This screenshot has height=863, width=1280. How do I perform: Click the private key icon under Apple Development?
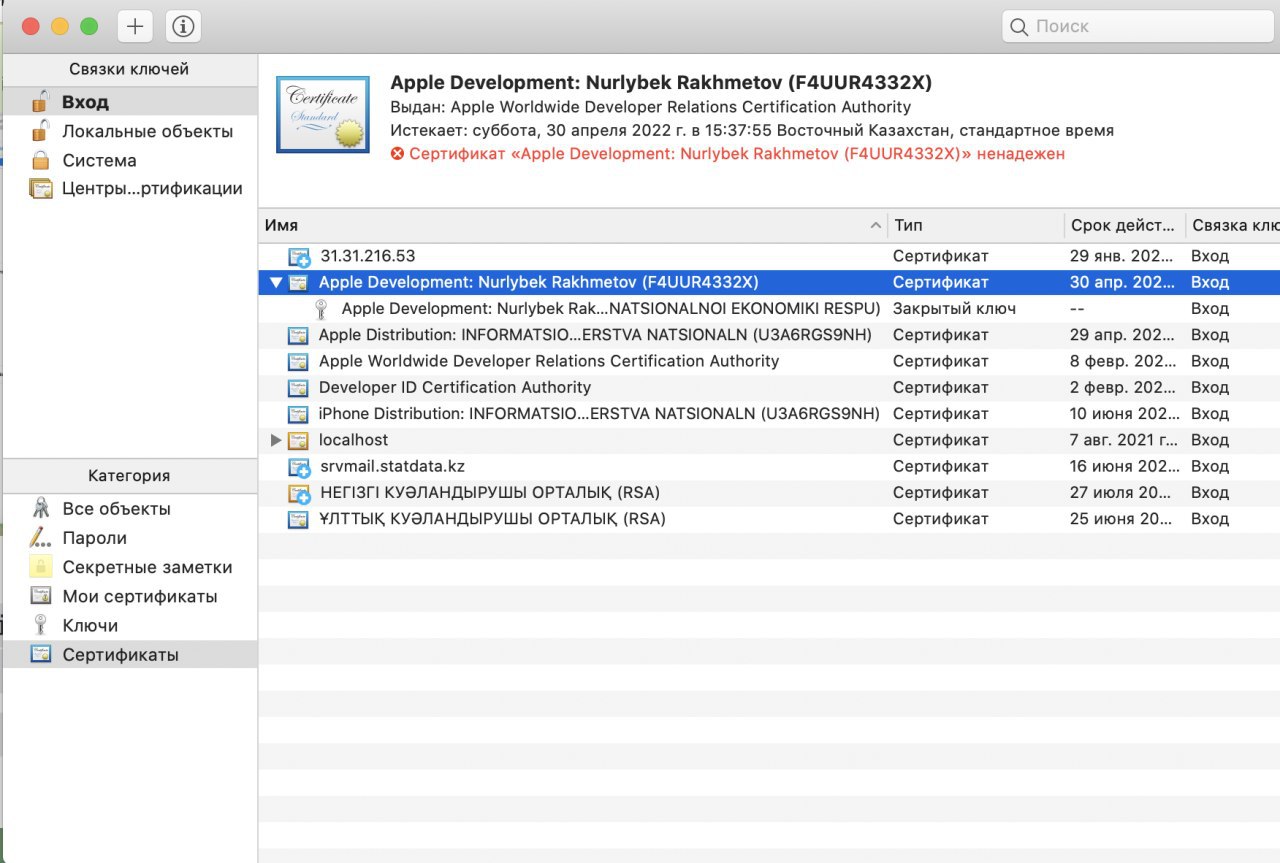point(321,309)
